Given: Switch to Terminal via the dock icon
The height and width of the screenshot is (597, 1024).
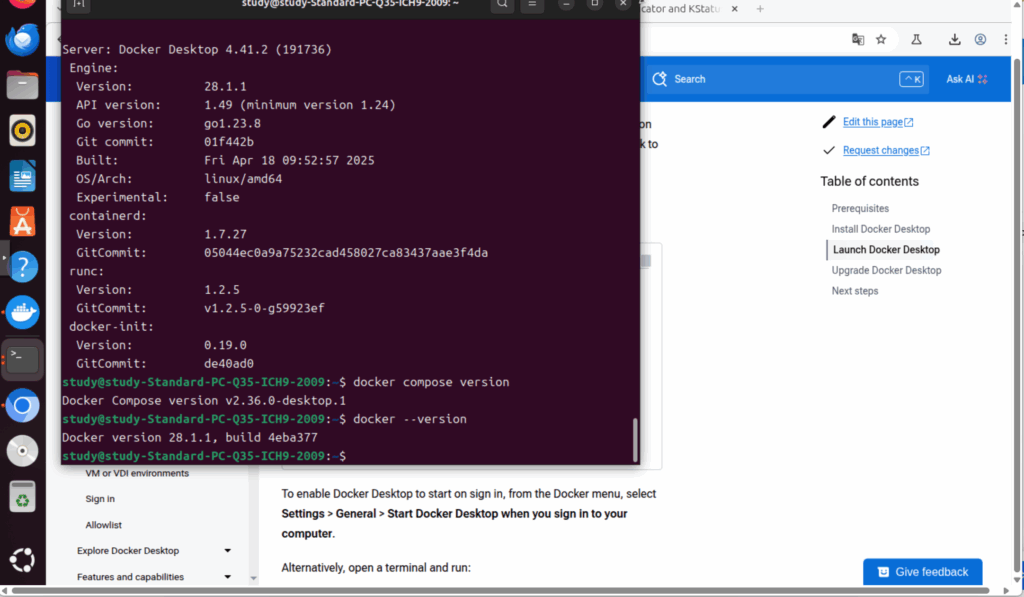Looking at the screenshot, I should 22,359.
